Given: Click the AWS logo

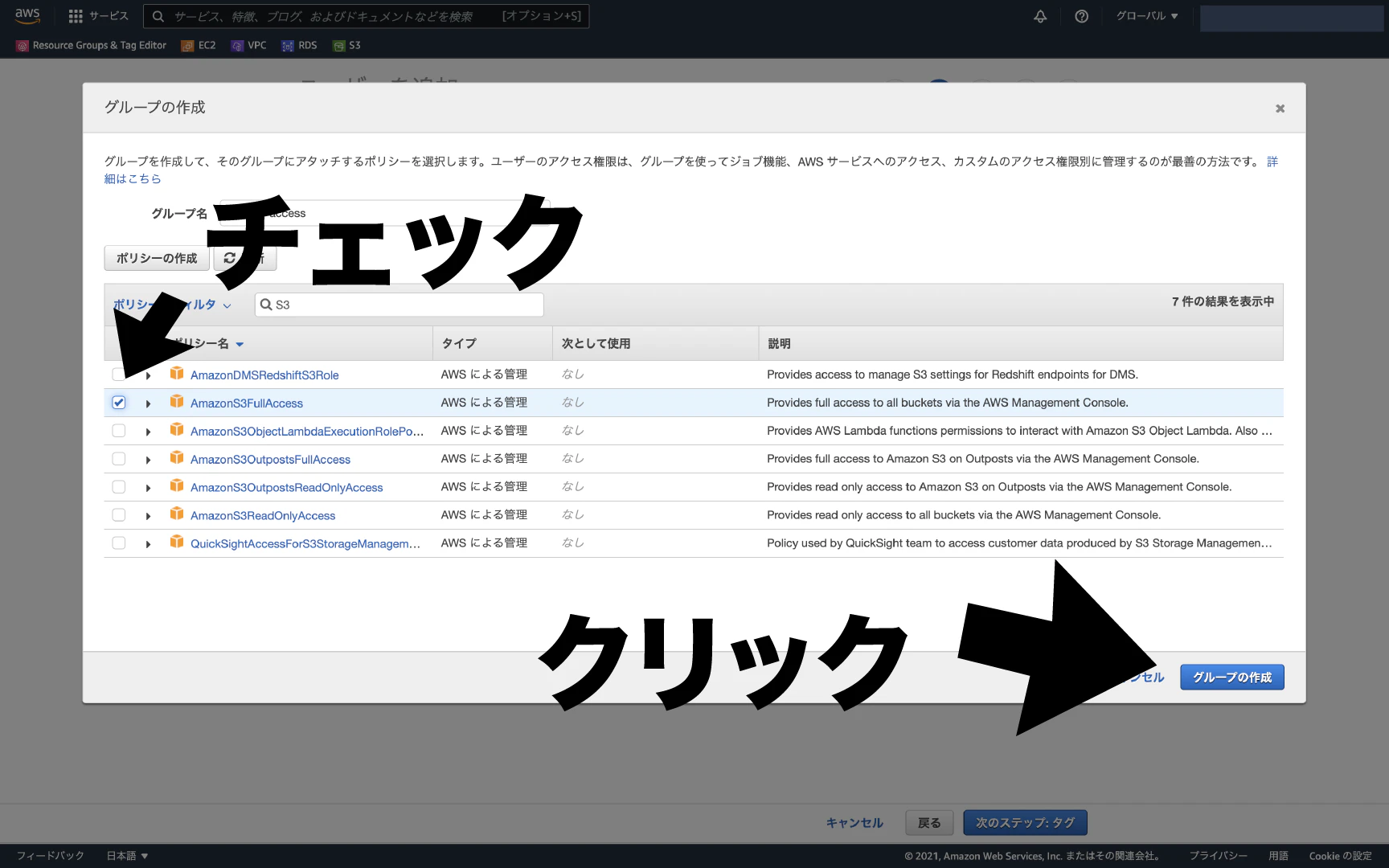Looking at the screenshot, I should coord(27,16).
